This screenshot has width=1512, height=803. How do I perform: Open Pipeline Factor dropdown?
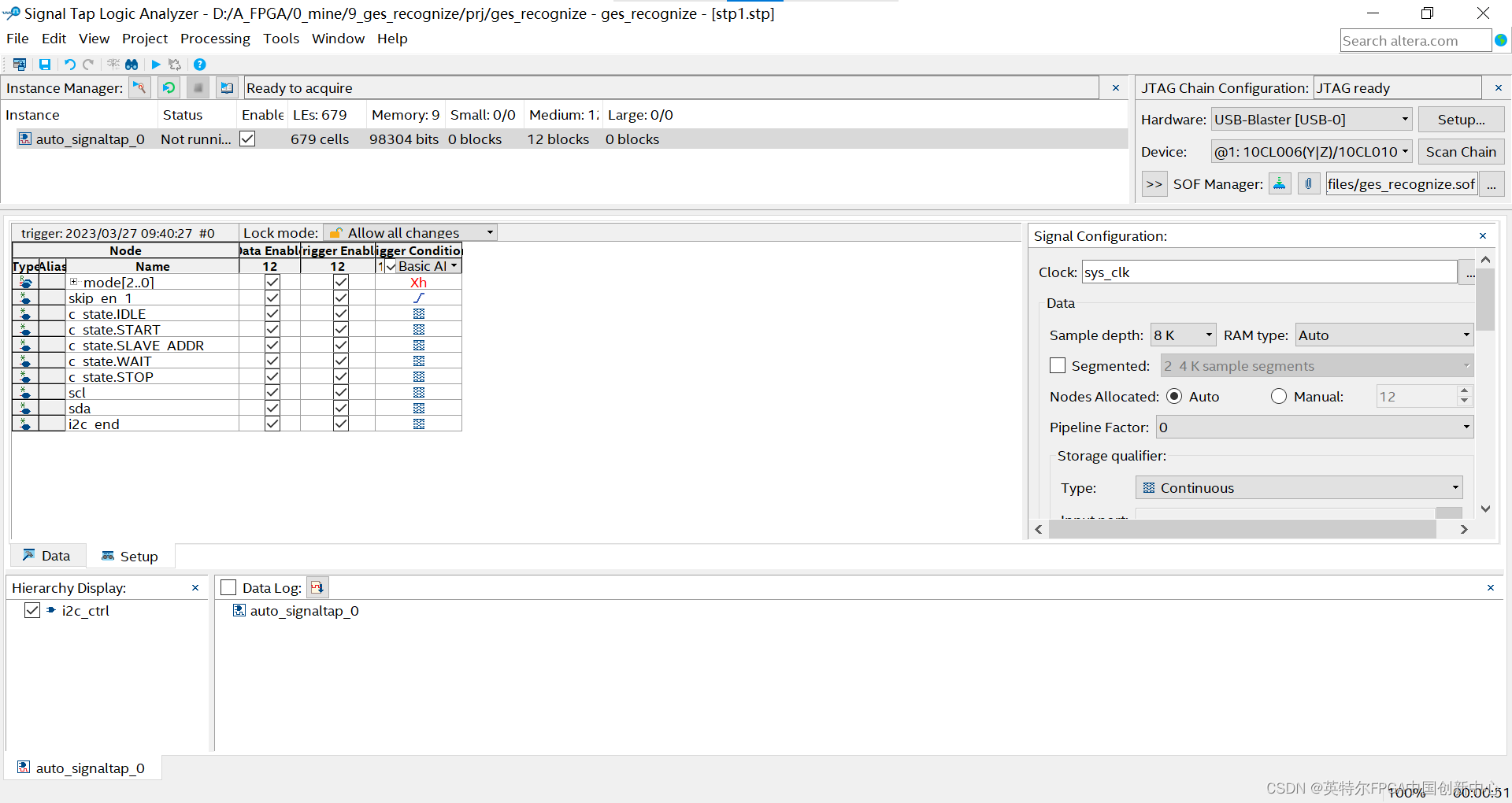point(1314,427)
